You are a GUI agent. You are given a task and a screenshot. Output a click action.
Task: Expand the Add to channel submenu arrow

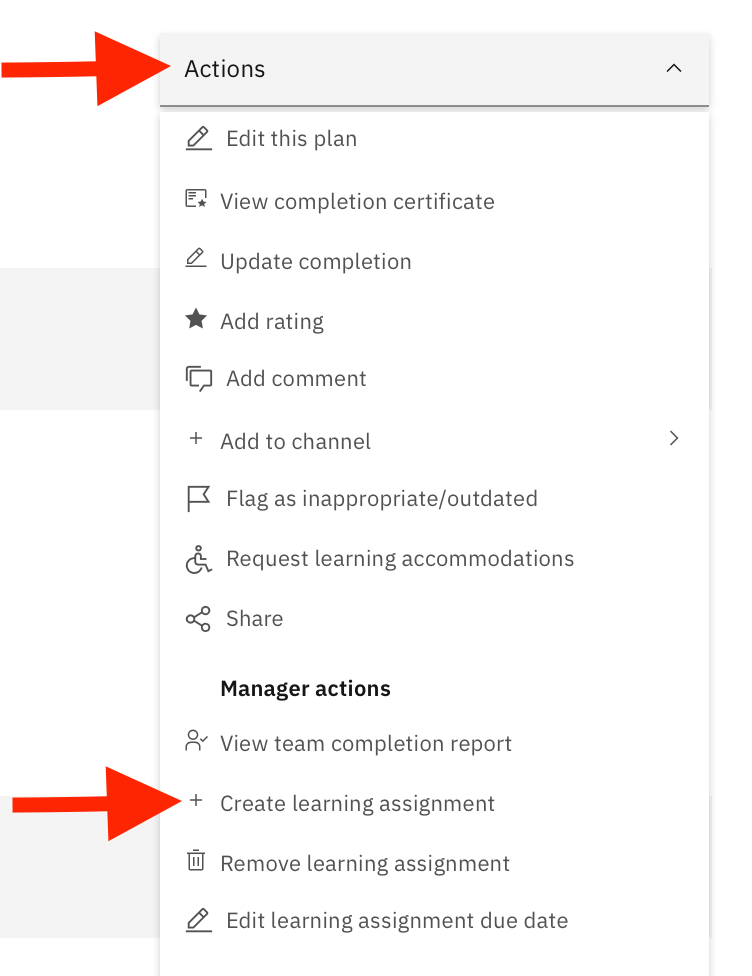coord(674,438)
